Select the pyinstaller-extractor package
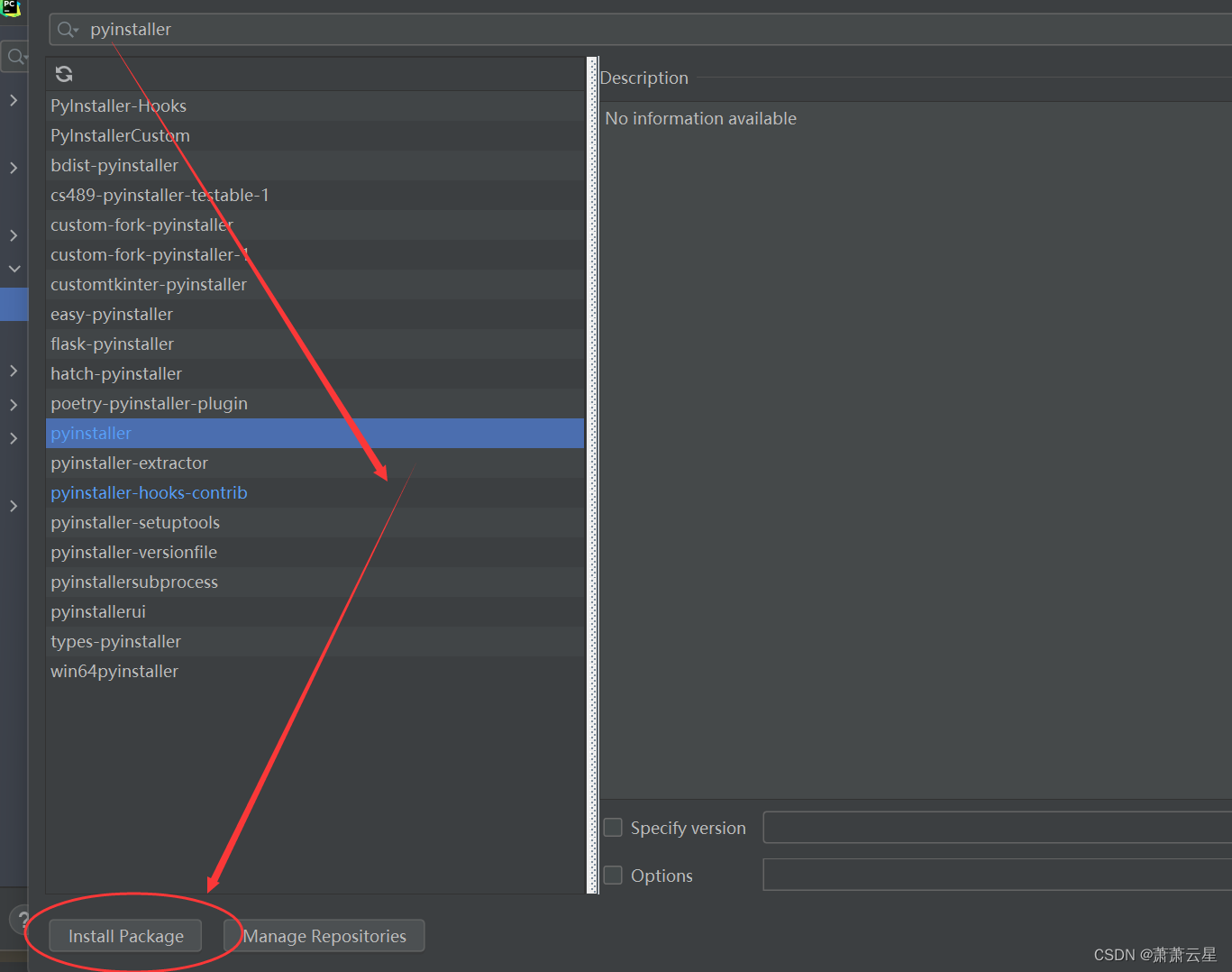This screenshot has width=1232, height=972. (x=315, y=463)
